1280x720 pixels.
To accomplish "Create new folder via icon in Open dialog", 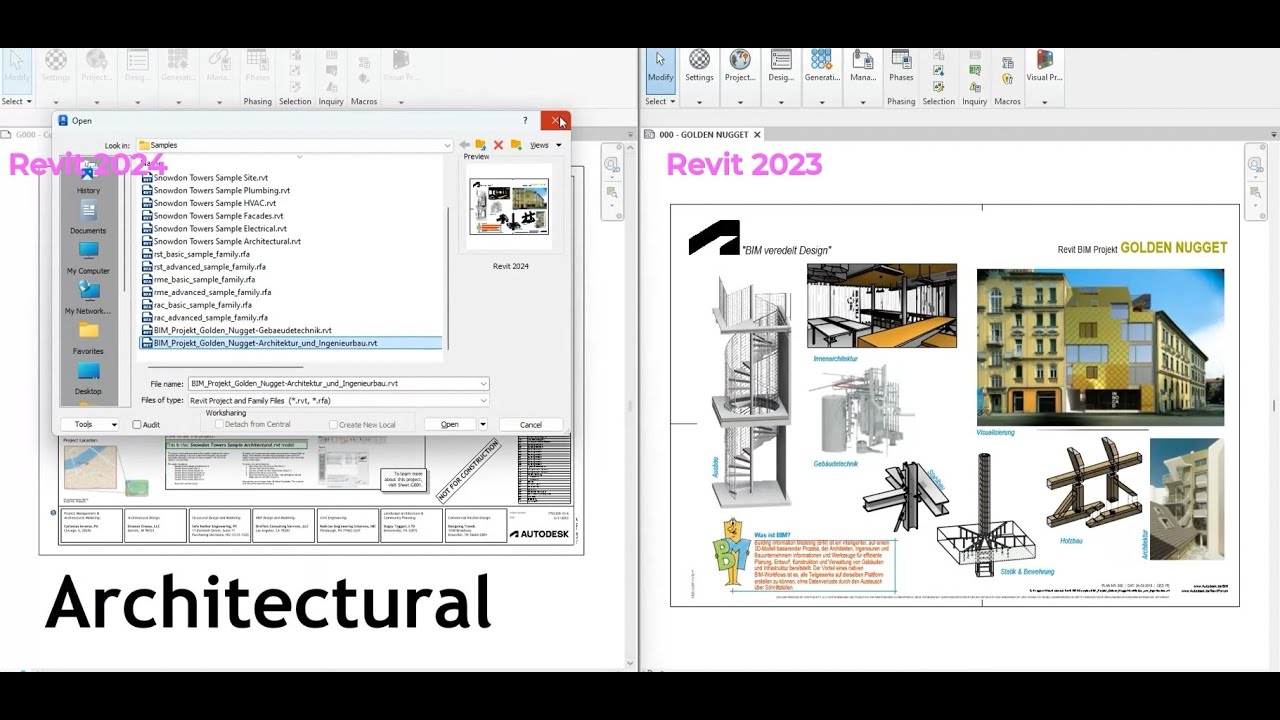I will coord(516,145).
